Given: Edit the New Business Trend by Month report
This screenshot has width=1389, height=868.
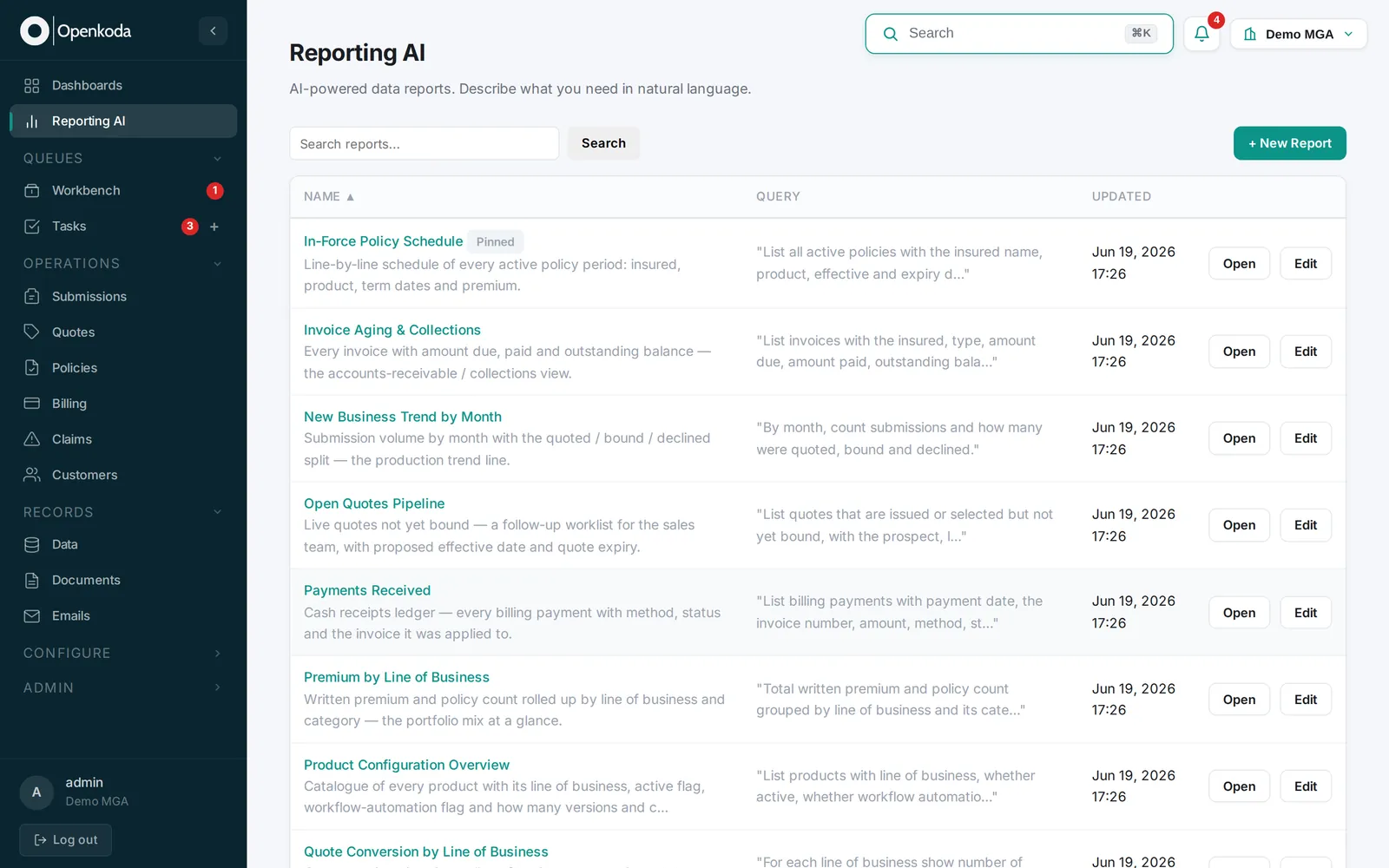Looking at the screenshot, I should tap(1305, 438).
